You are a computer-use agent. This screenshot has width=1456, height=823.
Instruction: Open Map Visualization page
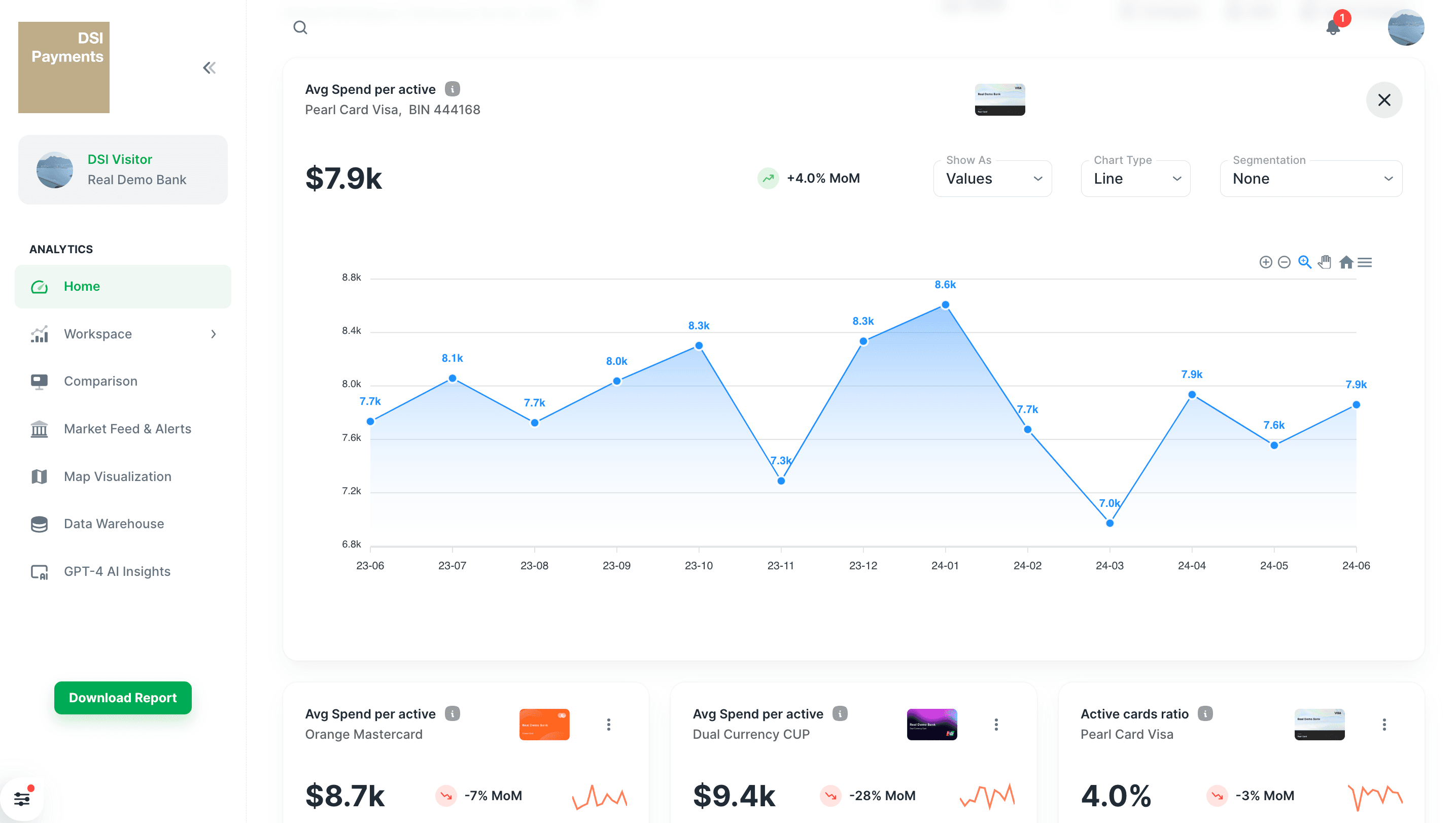tap(118, 476)
